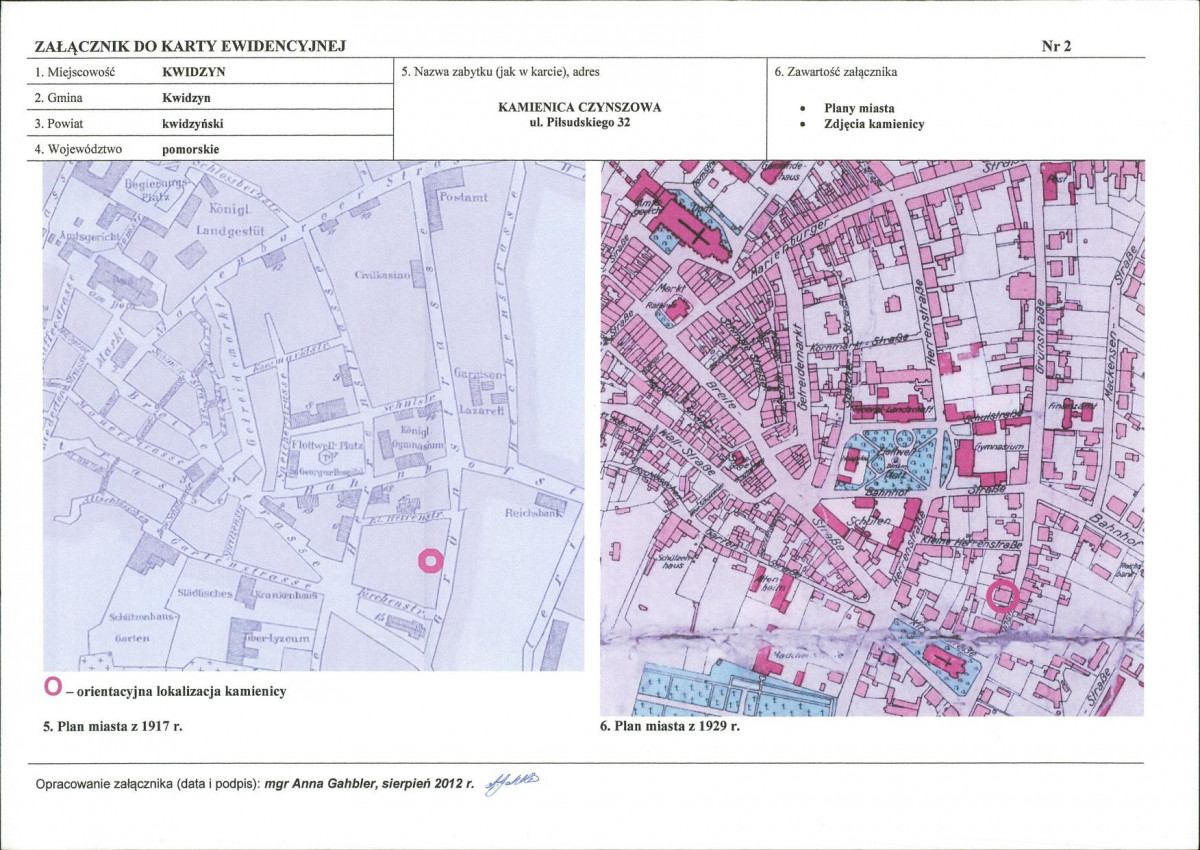Click the pink location circle on 1929 map

pos(1002,596)
